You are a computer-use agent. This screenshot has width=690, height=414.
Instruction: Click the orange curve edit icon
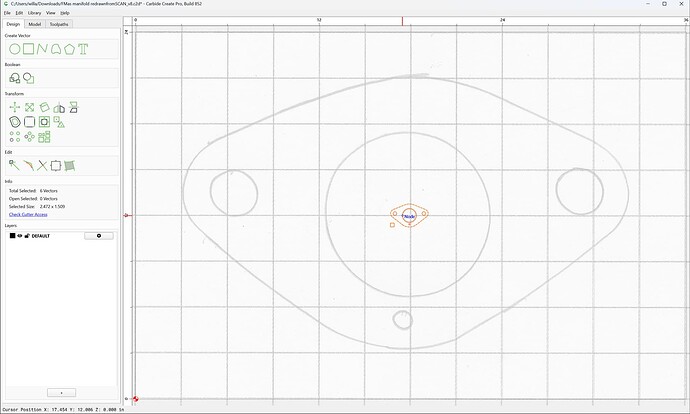[x=28, y=165]
